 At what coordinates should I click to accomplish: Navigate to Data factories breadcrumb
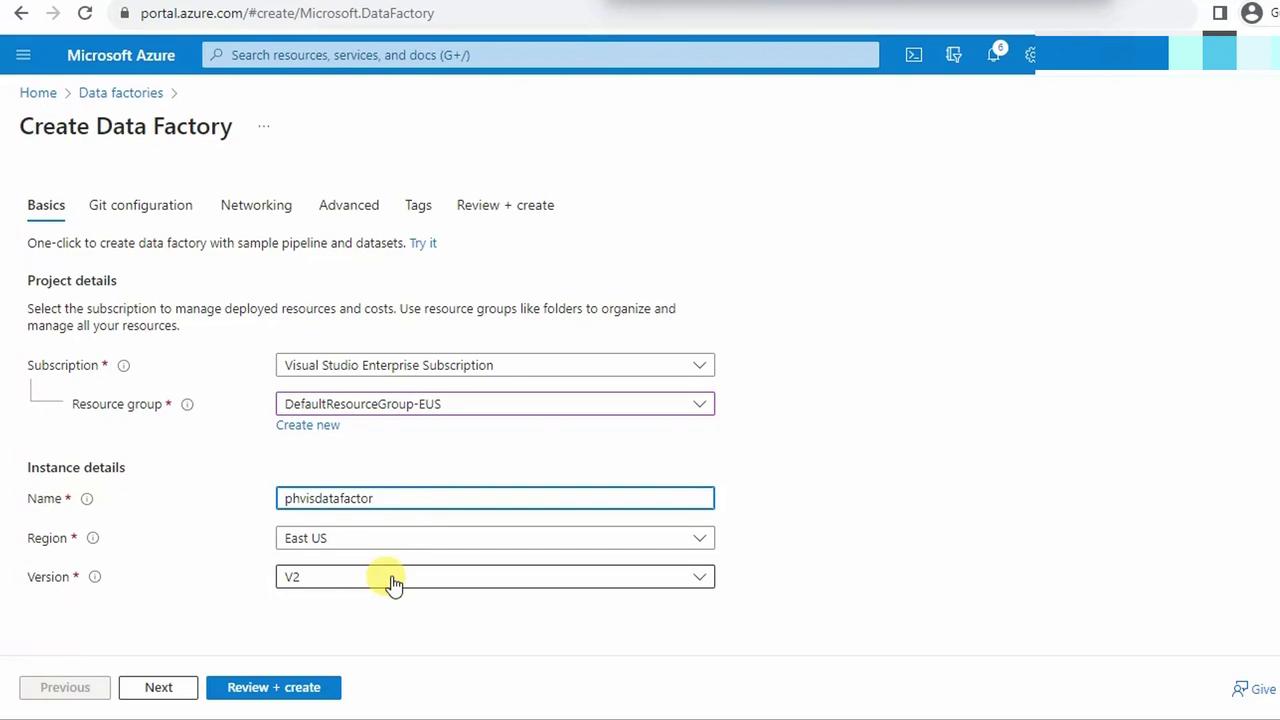(x=121, y=93)
